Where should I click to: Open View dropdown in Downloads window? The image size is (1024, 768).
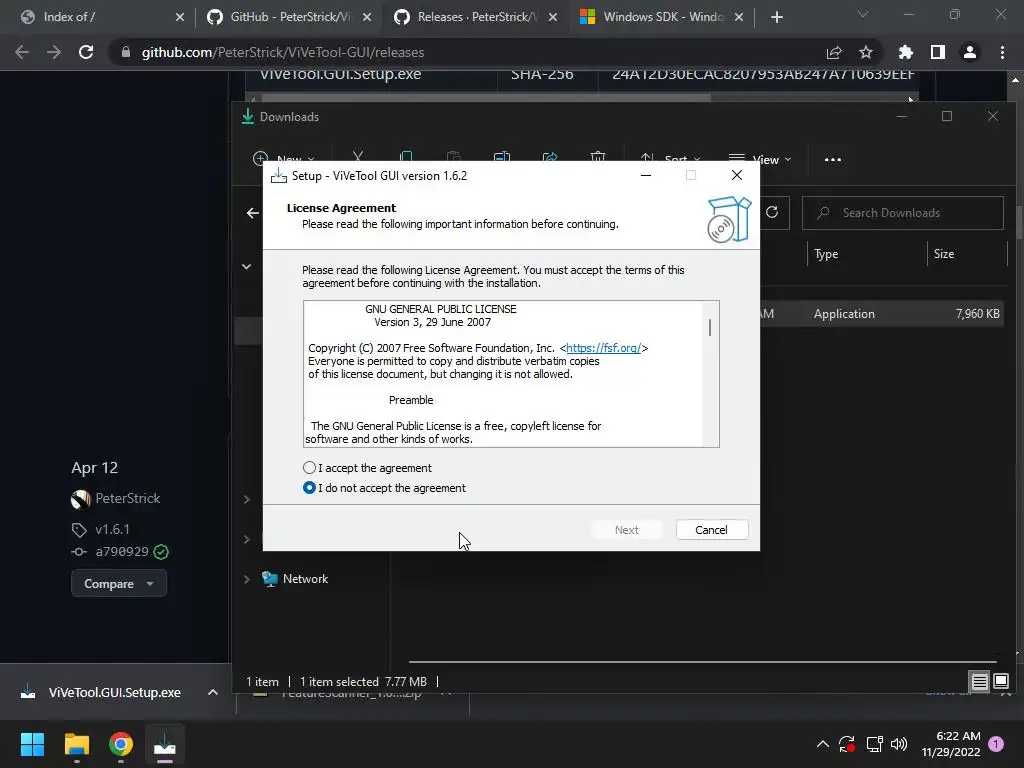pyautogui.click(x=760, y=159)
